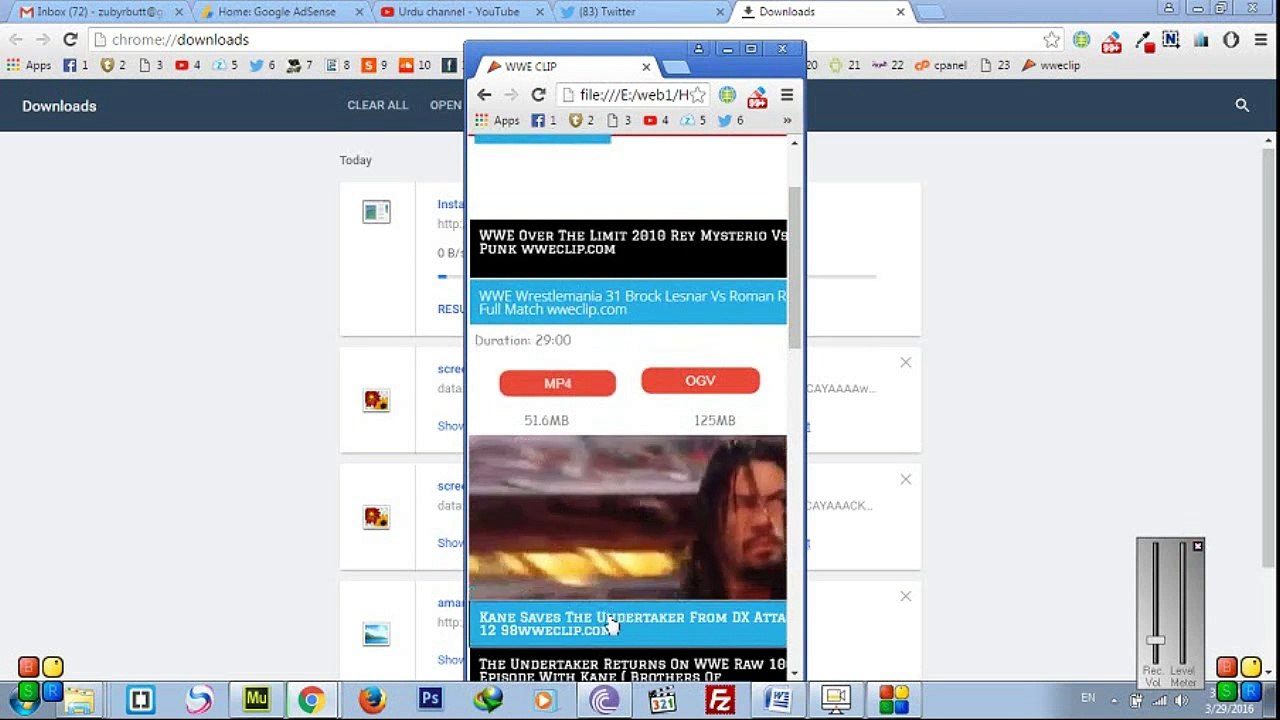Close the recording volume meter panel
Viewport: 1280px width, 720px height.
click(1198, 545)
